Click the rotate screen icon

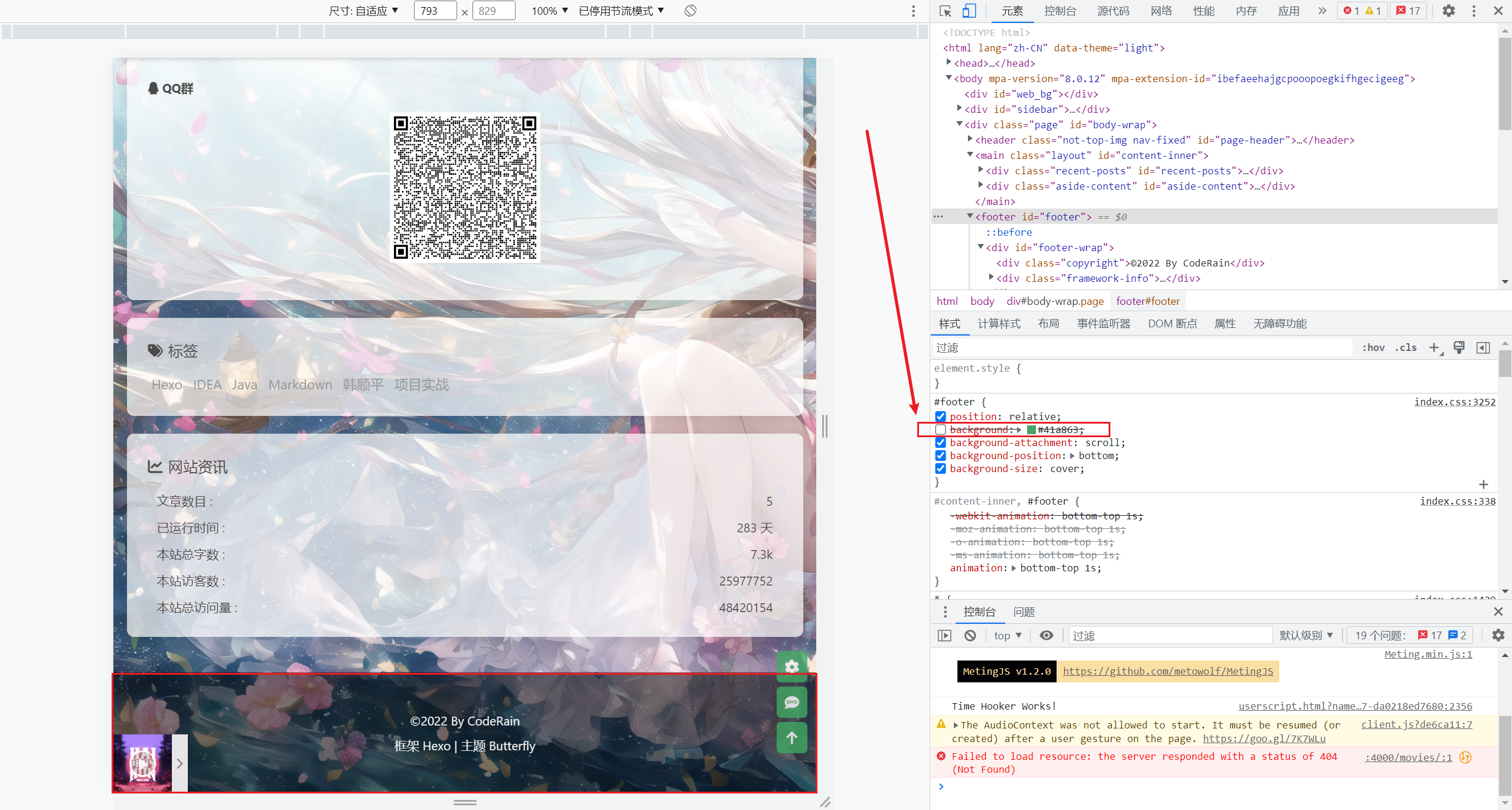(x=690, y=11)
